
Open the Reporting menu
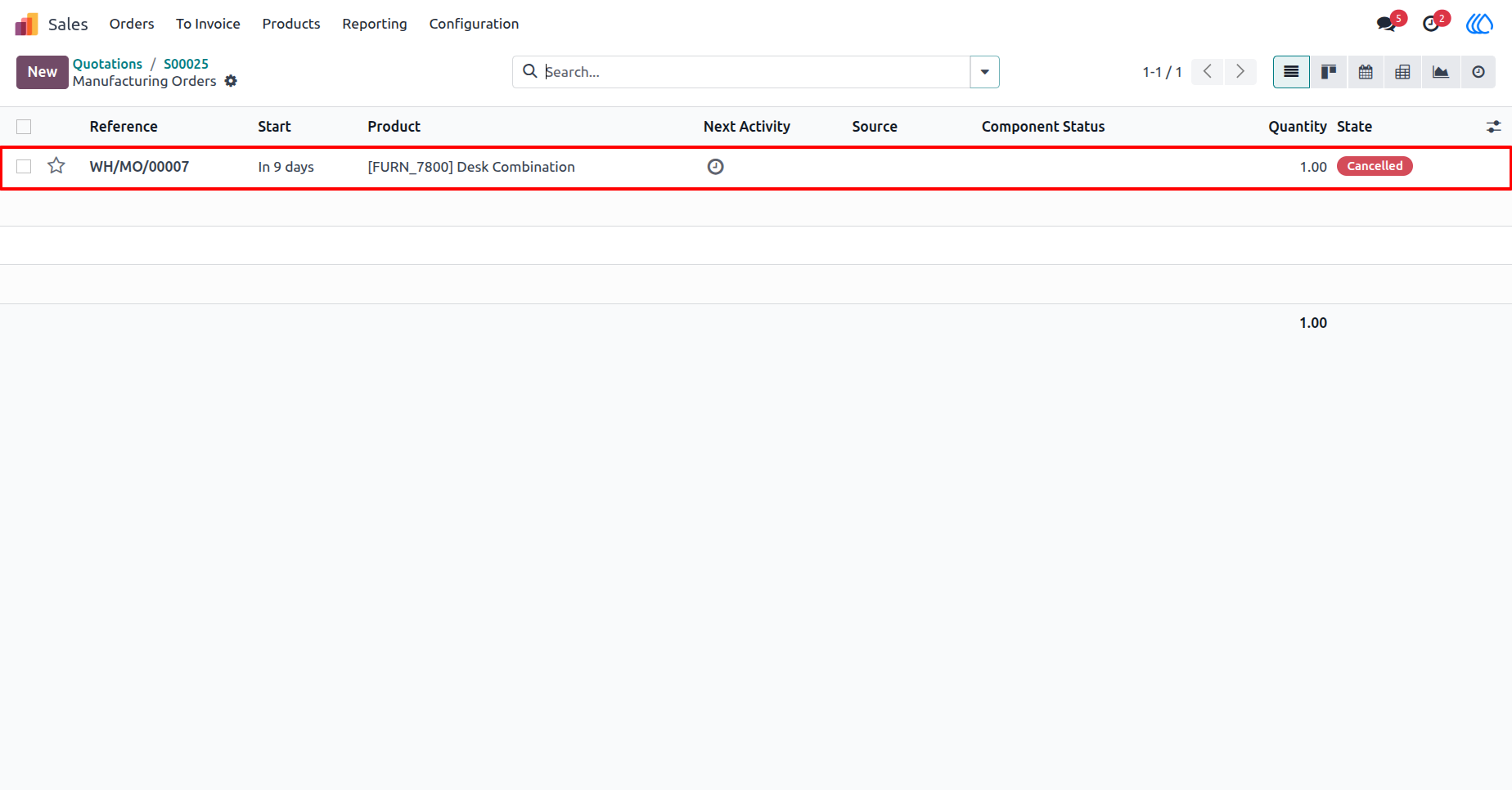375,24
